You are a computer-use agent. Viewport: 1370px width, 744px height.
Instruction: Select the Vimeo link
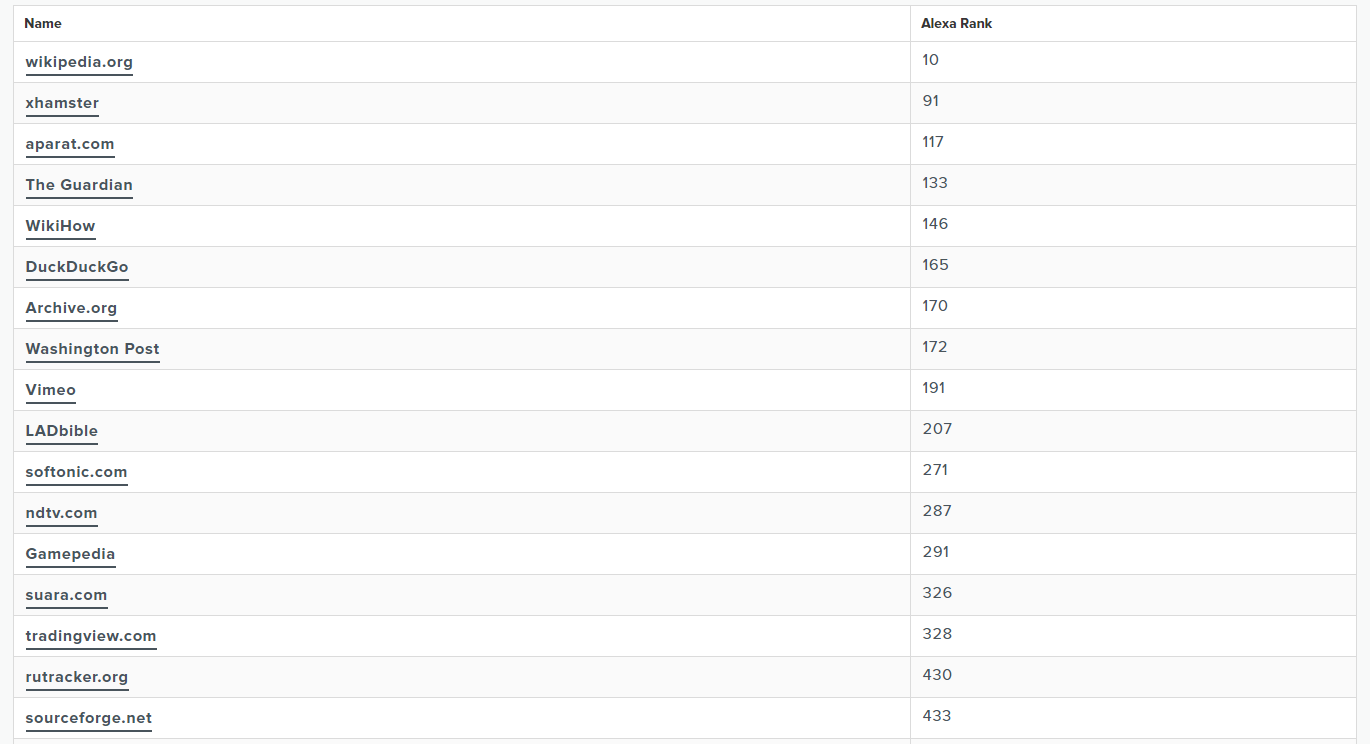[51, 390]
